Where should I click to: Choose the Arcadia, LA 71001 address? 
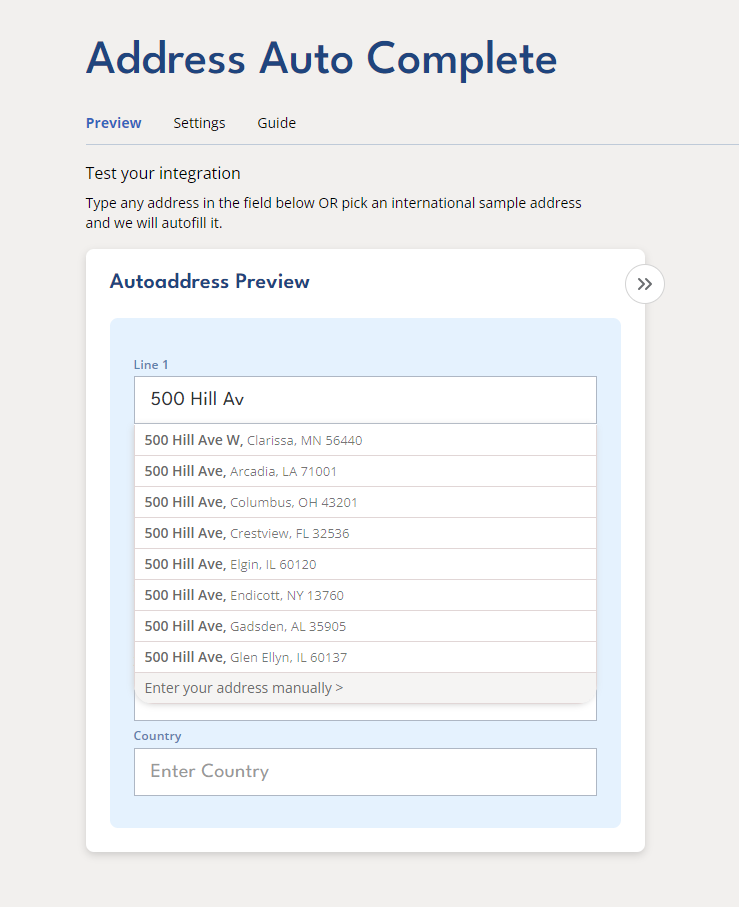[x=365, y=471]
